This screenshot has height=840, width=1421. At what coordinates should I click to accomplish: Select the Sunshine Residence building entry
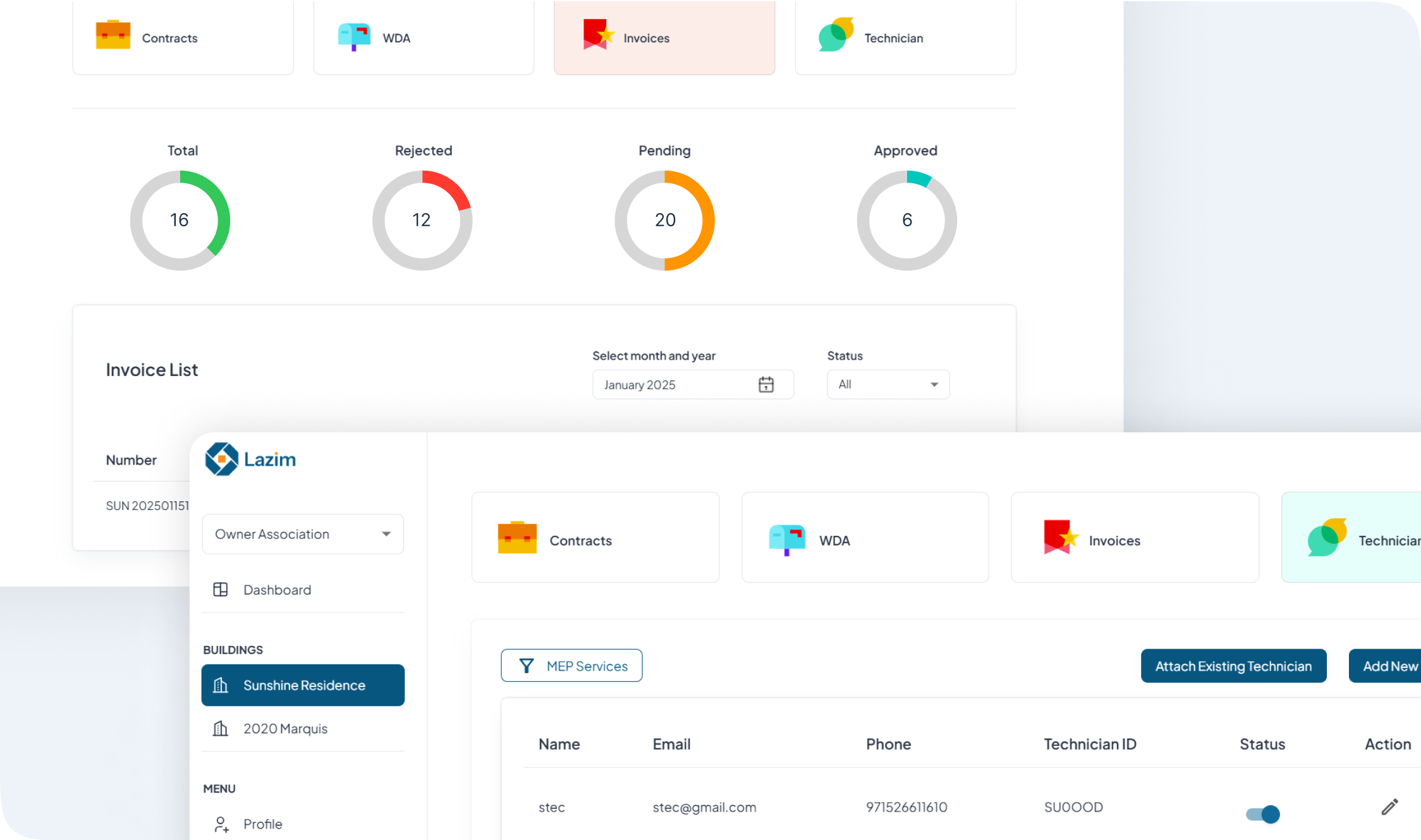click(x=303, y=685)
